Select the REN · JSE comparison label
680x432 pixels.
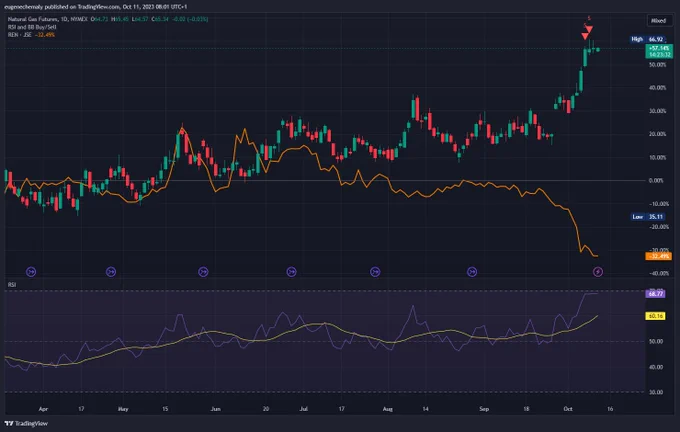coord(20,35)
